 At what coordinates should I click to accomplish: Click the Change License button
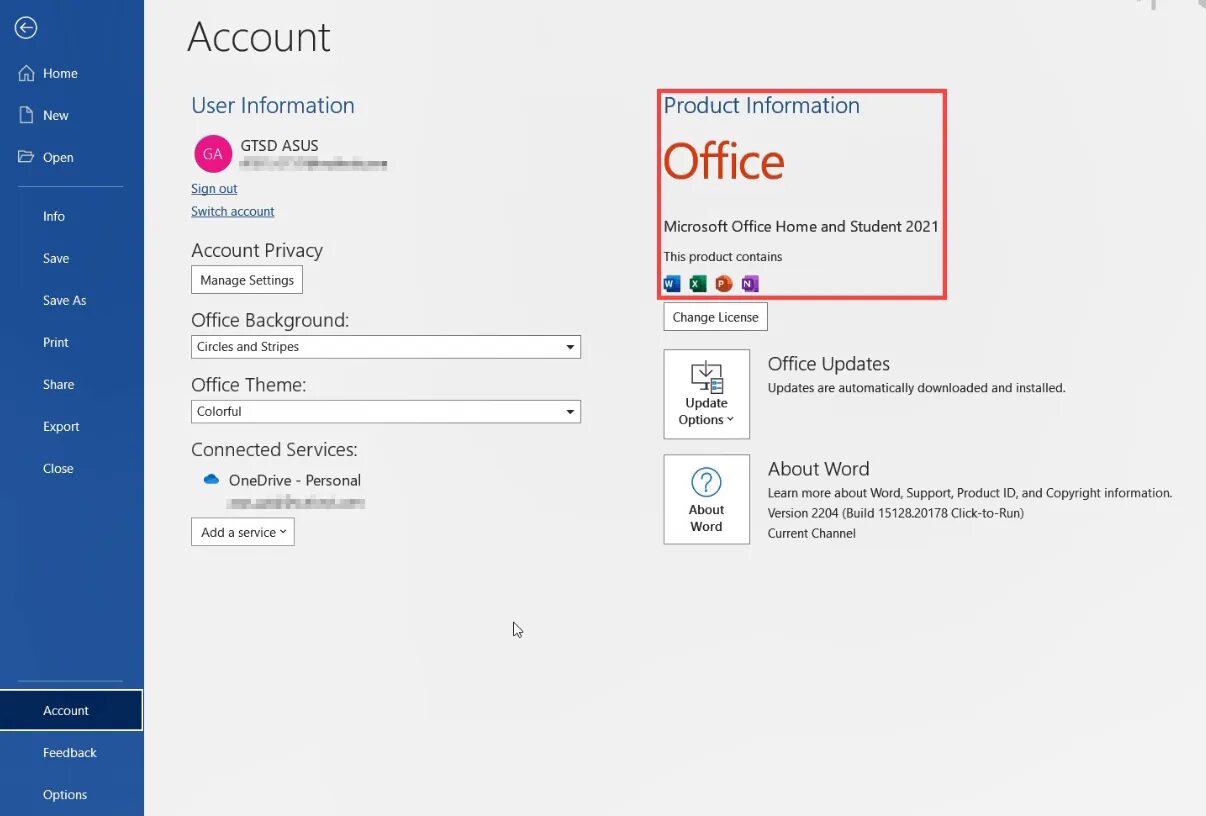(x=716, y=317)
